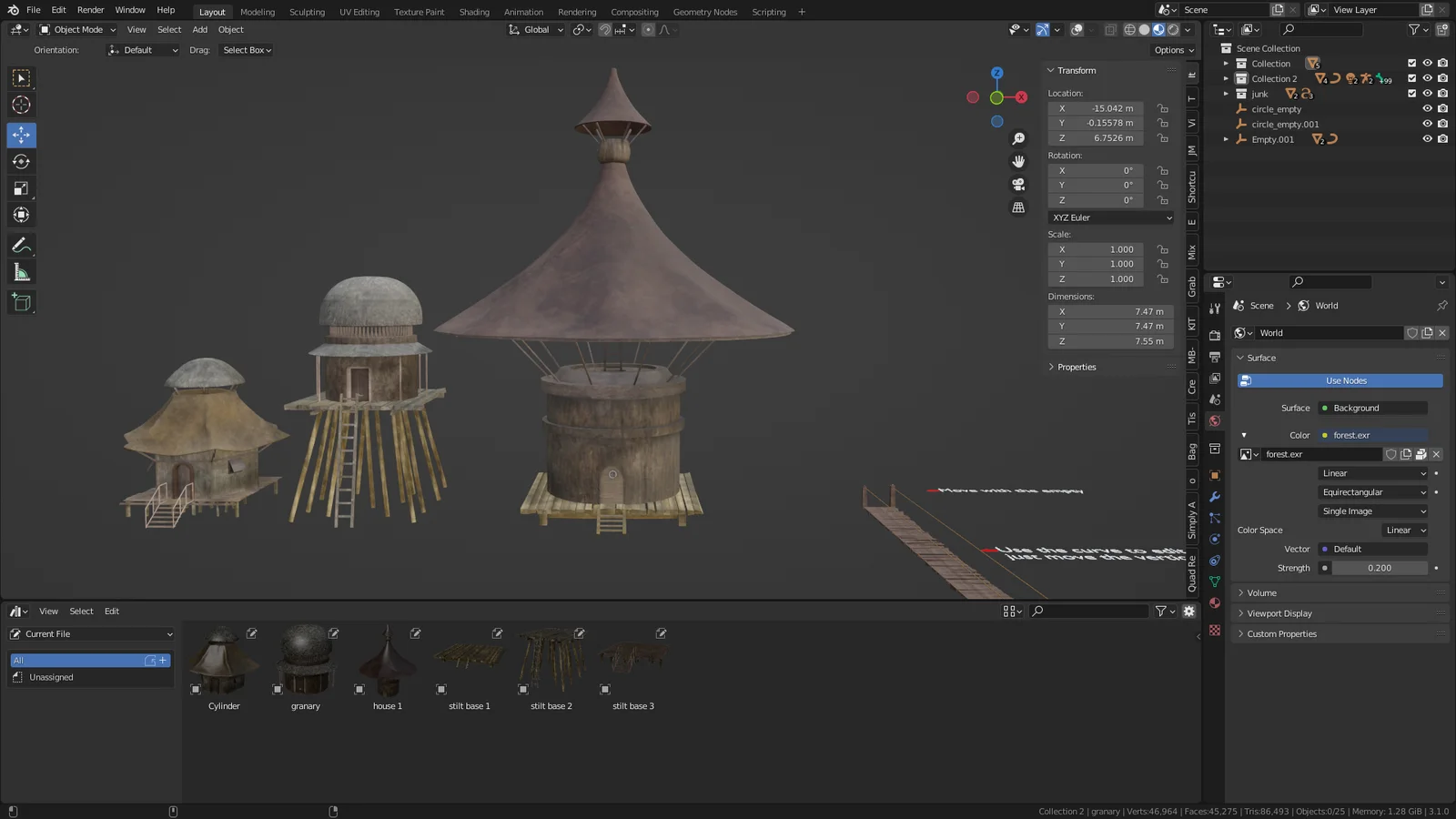Disable camera render visibility for circle_empty
Screen dimensions: 1456x819
(1443, 108)
